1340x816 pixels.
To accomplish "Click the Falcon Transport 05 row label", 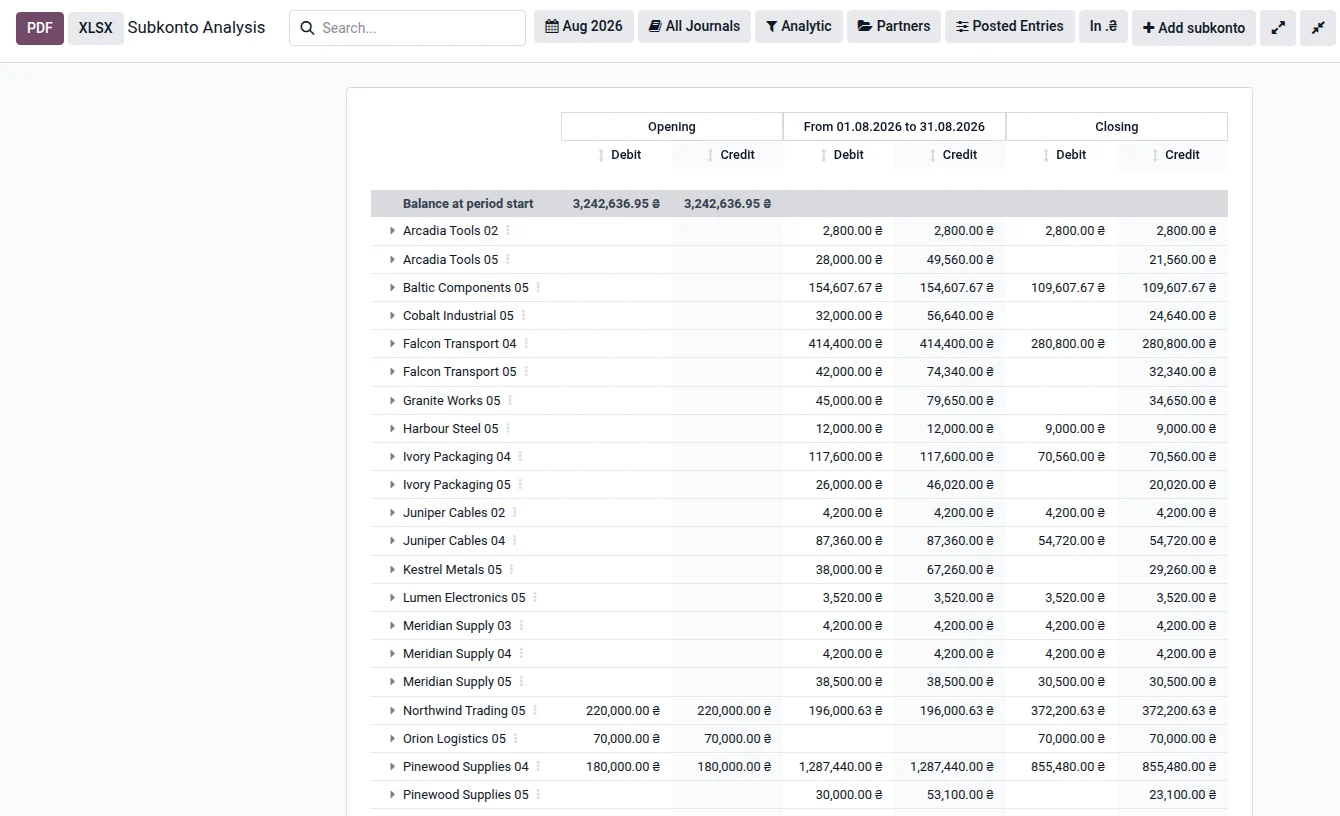I will click(x=460, y=372).
